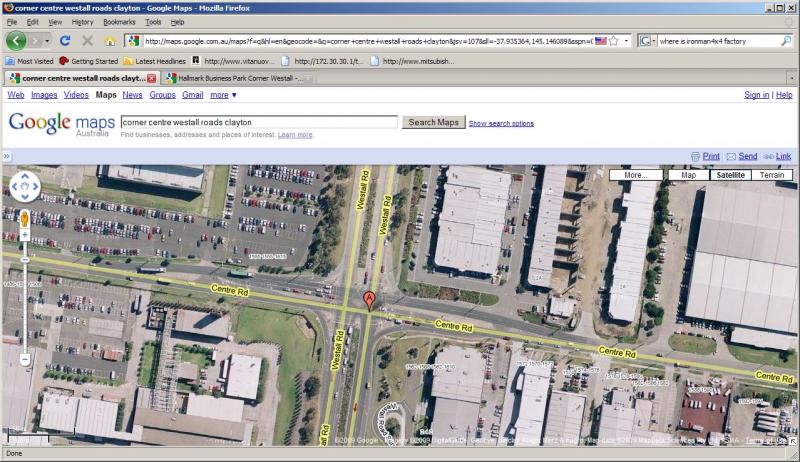Open the mitsubish bookmark
Viewport: 800px width, 462px height.
[412, 61]
